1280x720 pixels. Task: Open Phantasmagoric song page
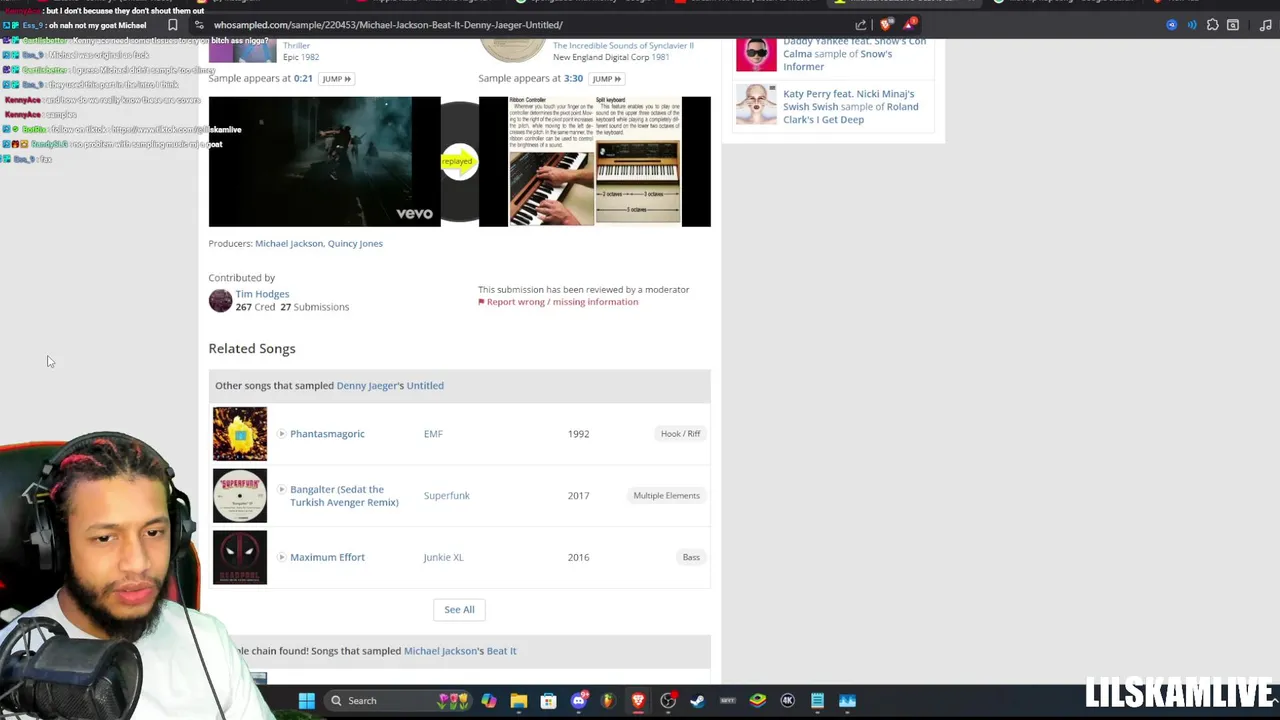tap(327, 434)
